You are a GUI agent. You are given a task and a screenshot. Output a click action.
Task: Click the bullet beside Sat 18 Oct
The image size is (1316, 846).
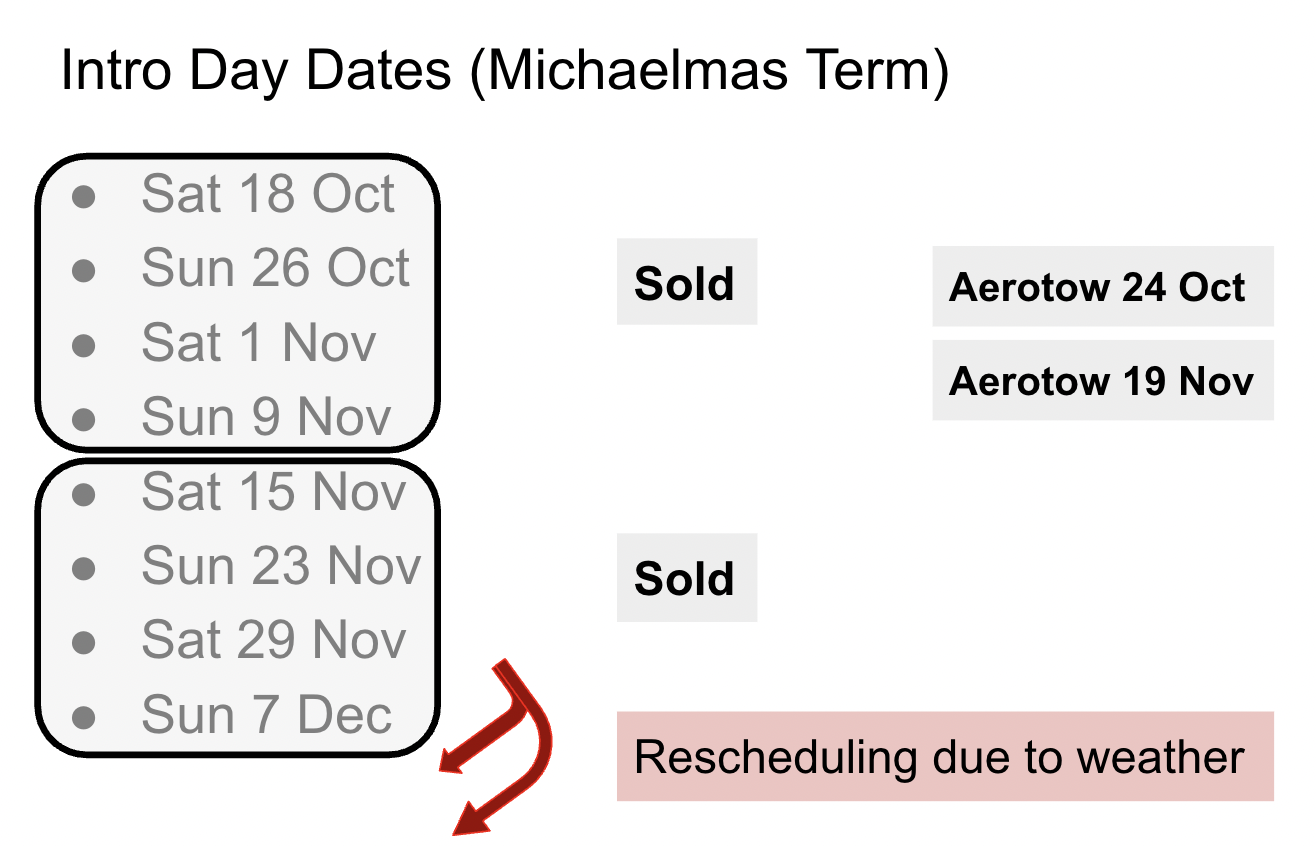pos(84,196)
